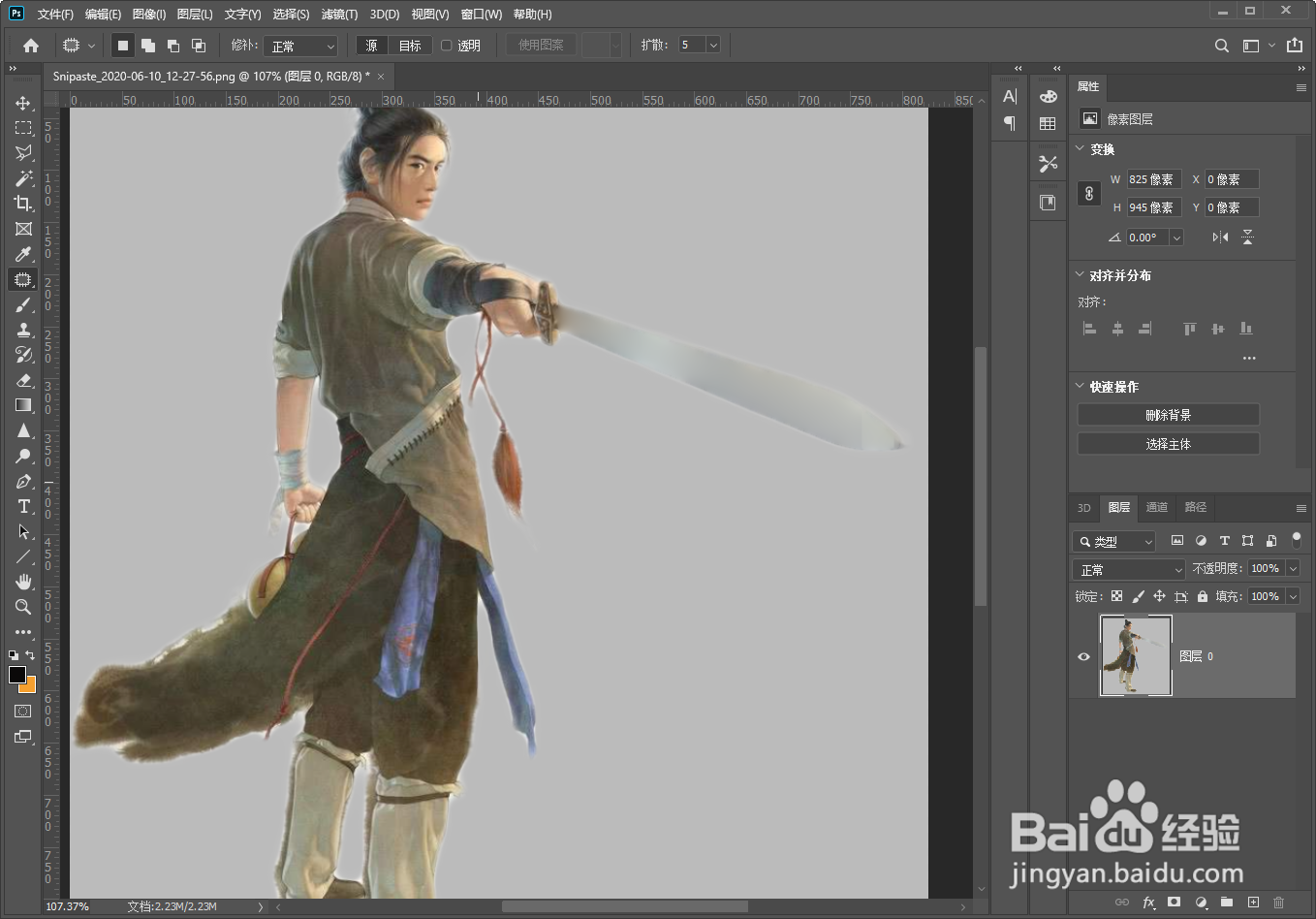Click the 删除背景 button

pyautogui.click(x=1168, y=415)
